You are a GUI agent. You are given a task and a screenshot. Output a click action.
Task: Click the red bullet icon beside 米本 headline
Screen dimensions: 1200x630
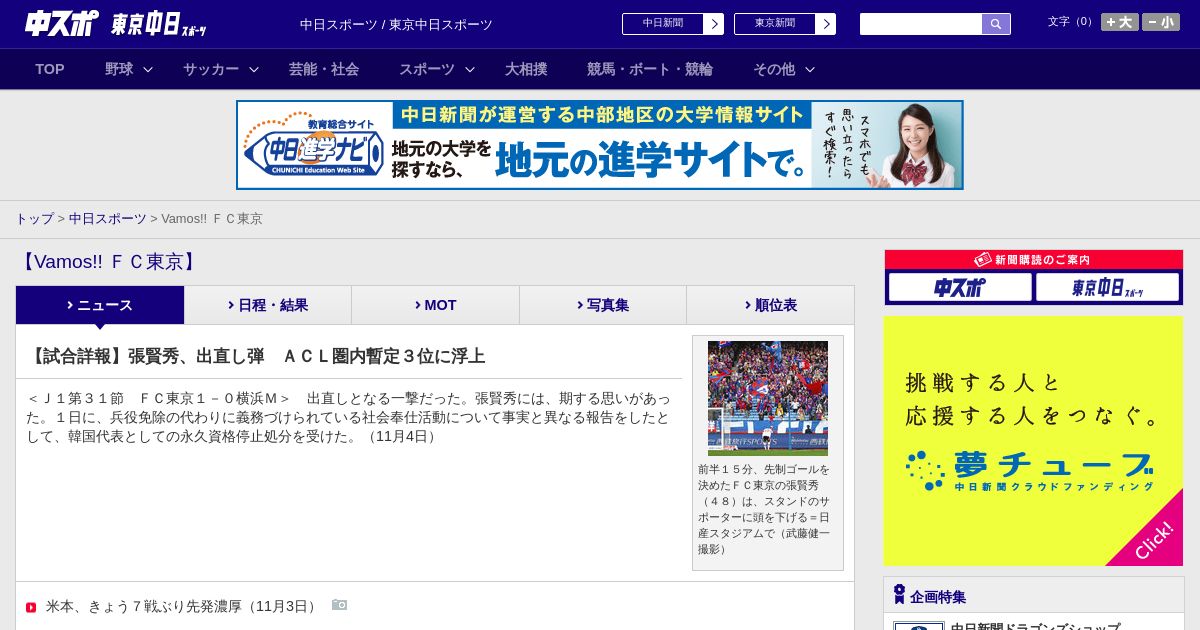(31, 607)
